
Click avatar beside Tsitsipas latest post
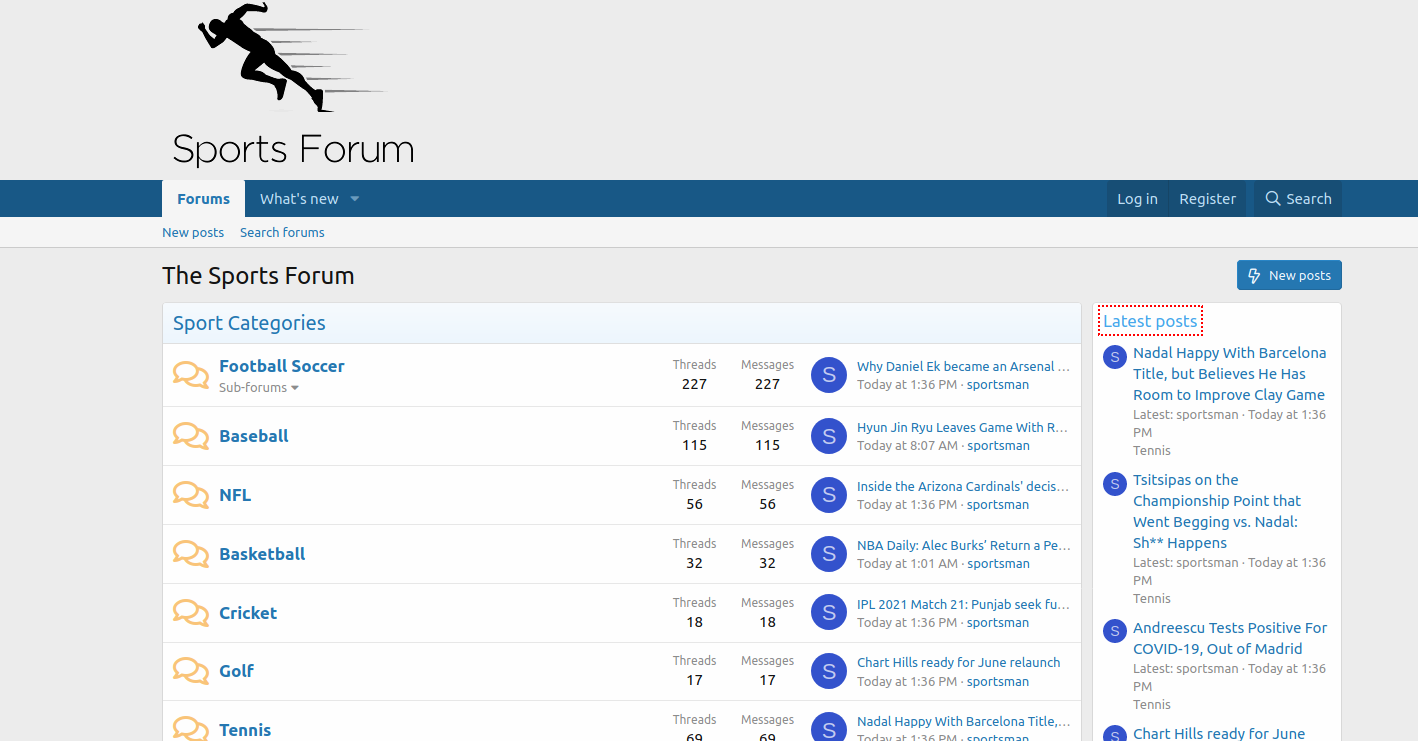click(x=1115, y=484)
